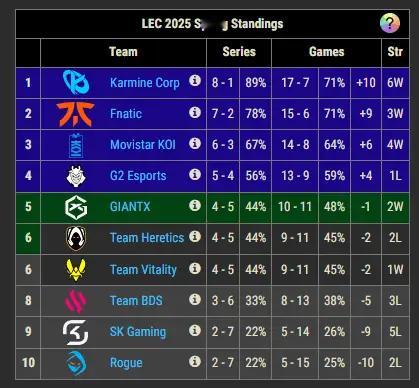This screenshot has width=419, height=388.
Task: Show info for Team BDS
Action: [195, 299]
